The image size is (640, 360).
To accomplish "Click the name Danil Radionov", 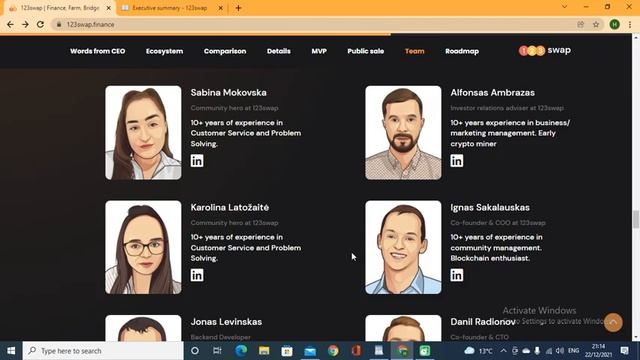I will (483, 322).
